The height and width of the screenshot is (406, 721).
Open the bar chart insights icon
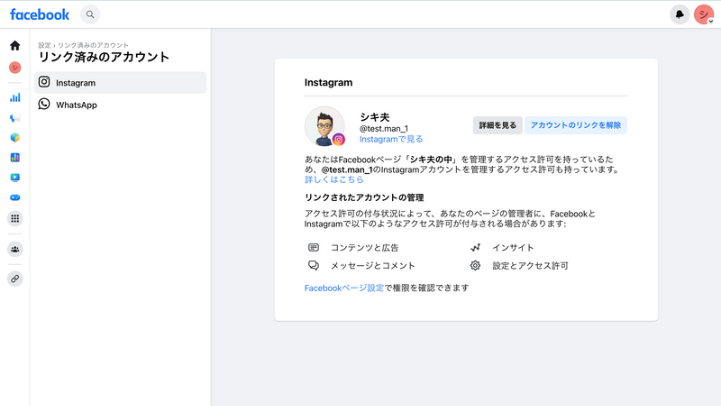click(15, 97)
